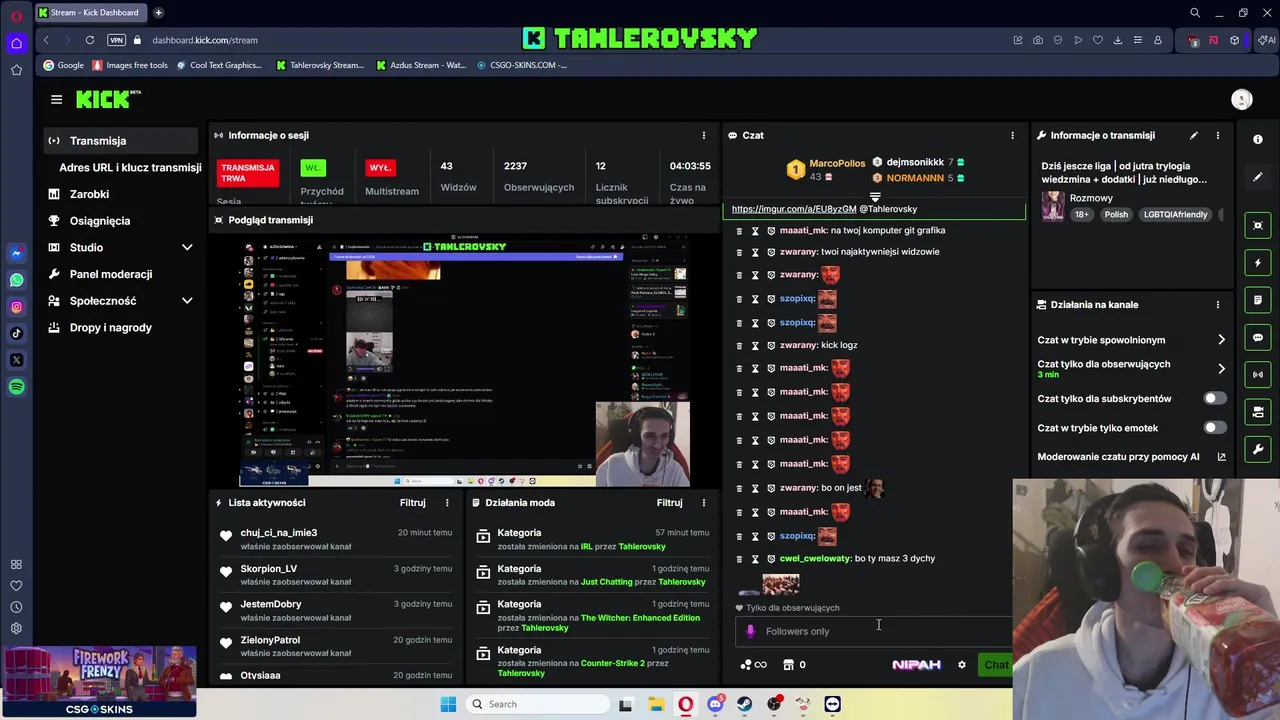Viewport: 1280px width, 720px height.
Task: Open Czat tylko dla obserwujących options chevron
Action: [1221, 369]
